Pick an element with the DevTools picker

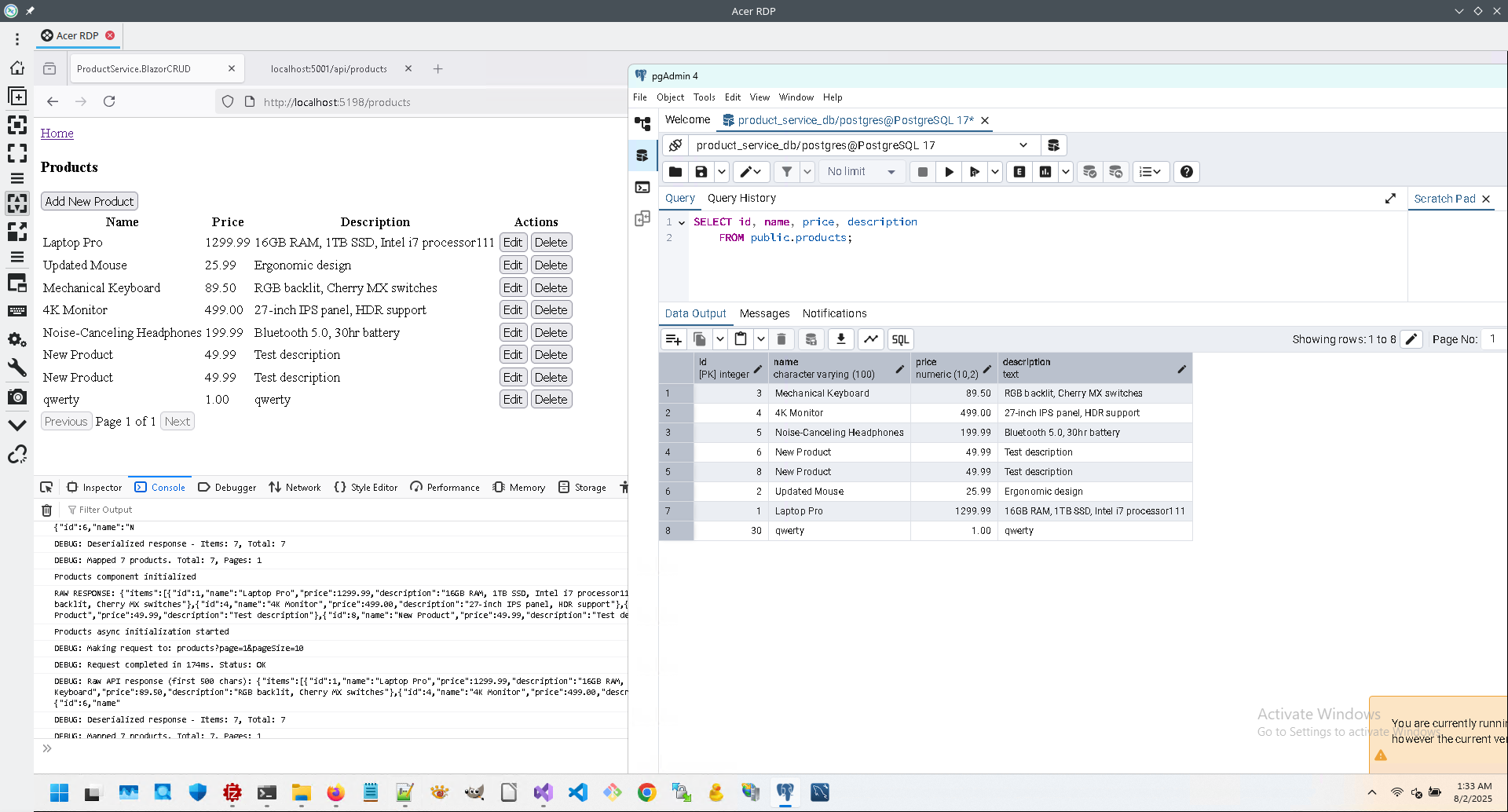tap(46, 487)
